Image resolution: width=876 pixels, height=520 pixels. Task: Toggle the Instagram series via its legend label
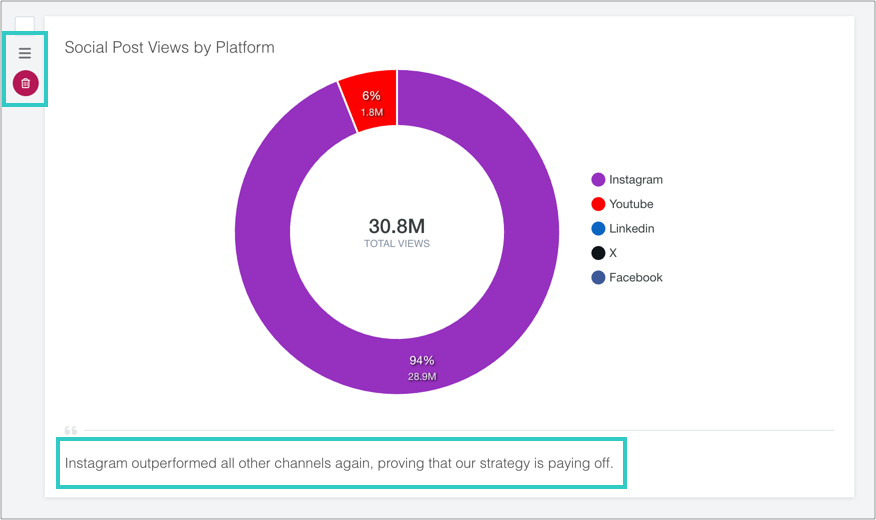click(x=636, y=180)
